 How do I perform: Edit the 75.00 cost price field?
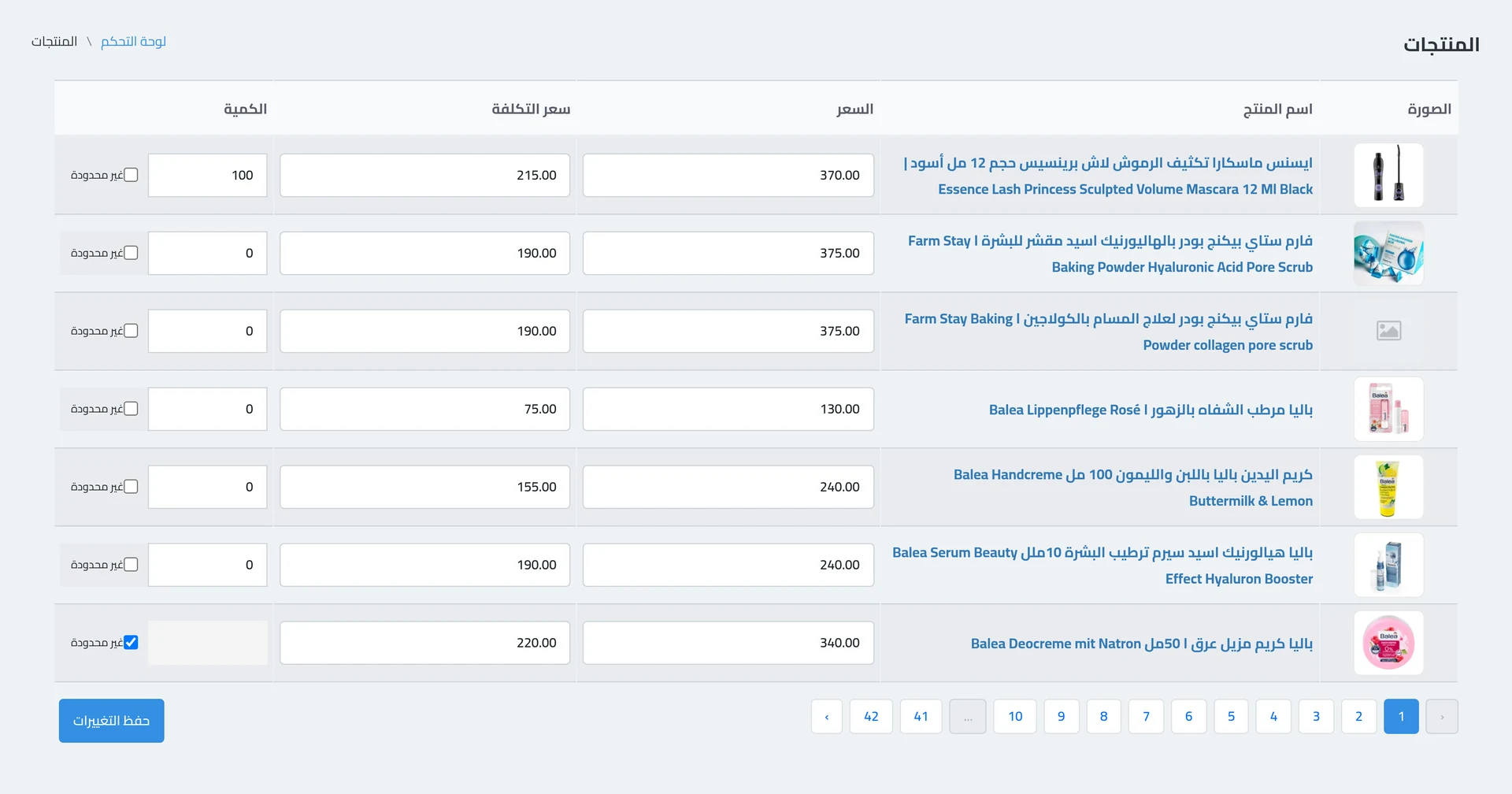point(424,409)
